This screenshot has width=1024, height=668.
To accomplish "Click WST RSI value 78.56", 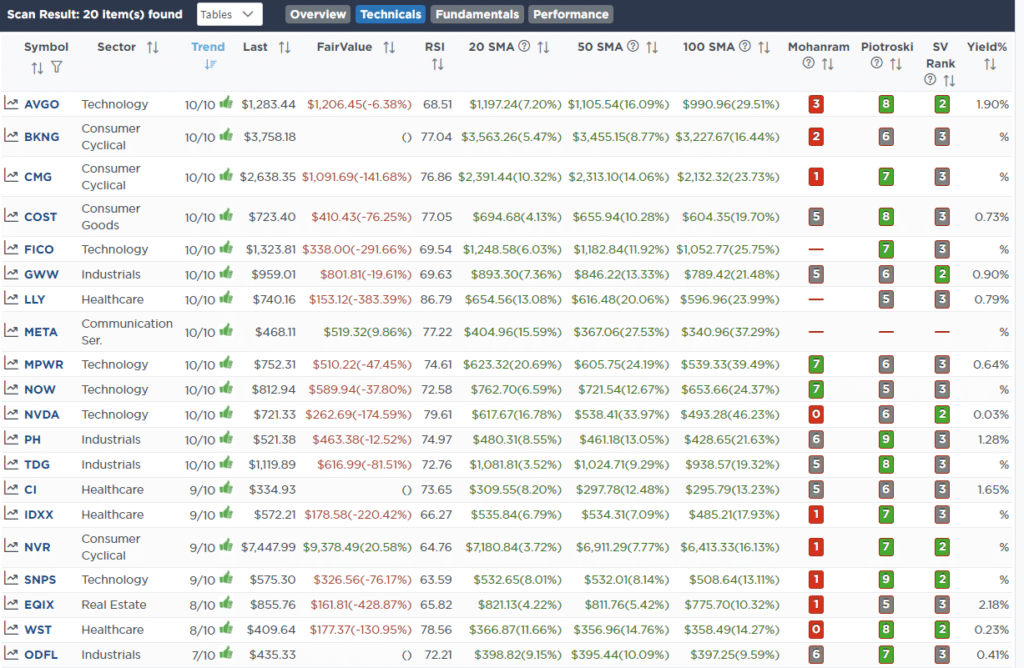I will (x=436, y=630).
